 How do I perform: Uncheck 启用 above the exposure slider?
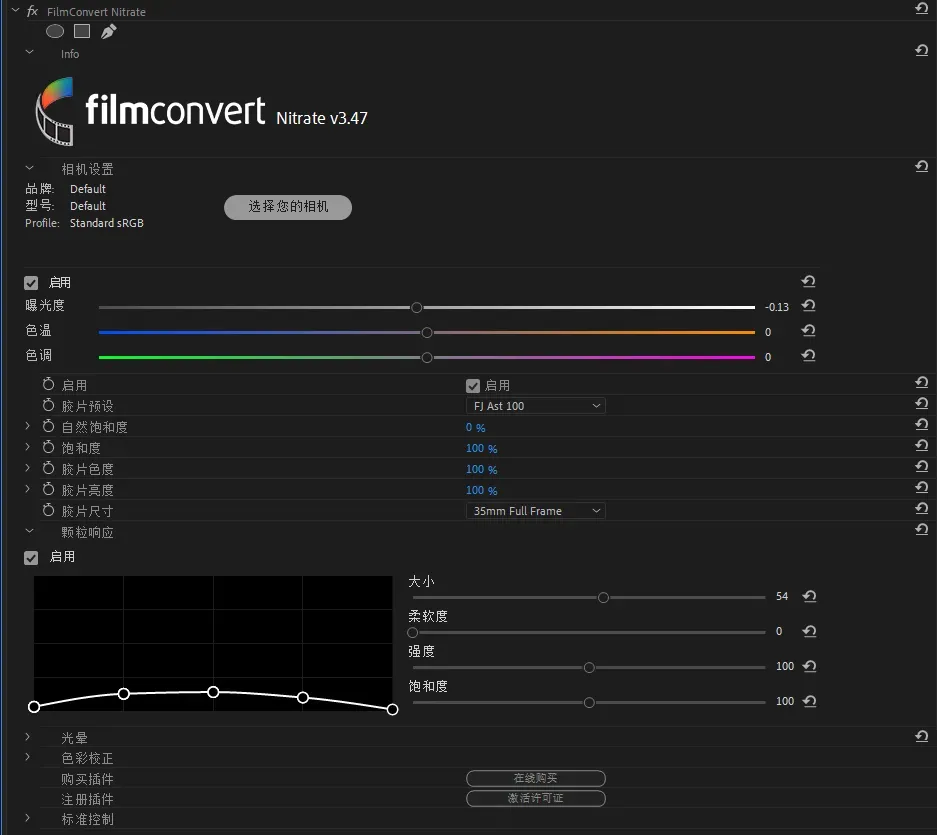(x=31, y=283)
